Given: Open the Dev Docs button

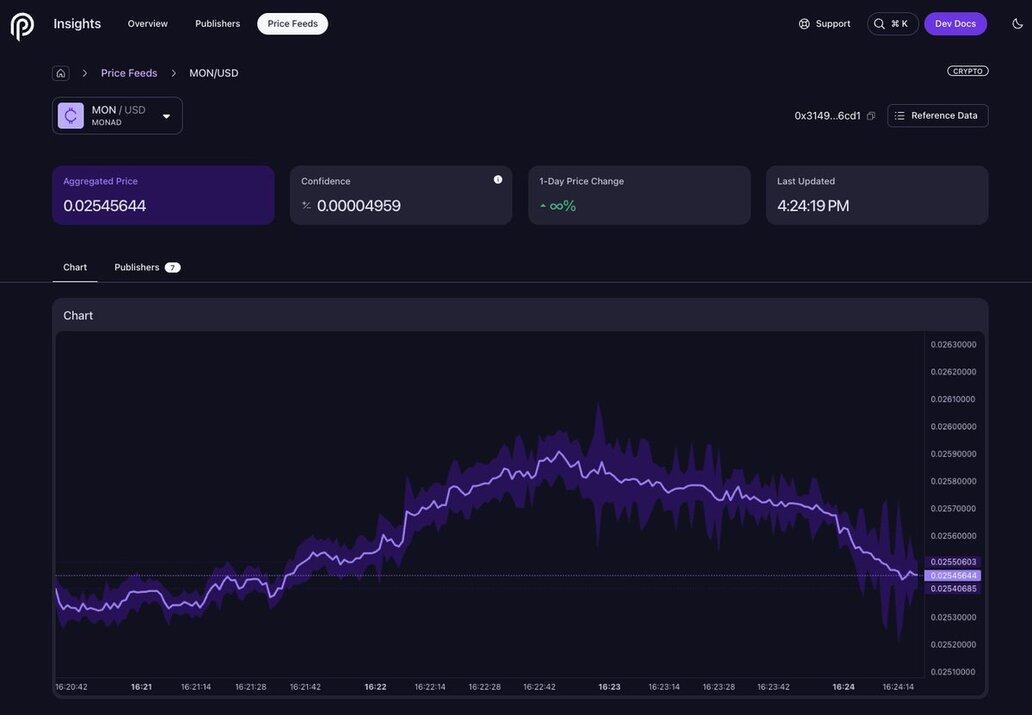Looking at the screenshot, I should pyautogui.click(x=955, y=24).
